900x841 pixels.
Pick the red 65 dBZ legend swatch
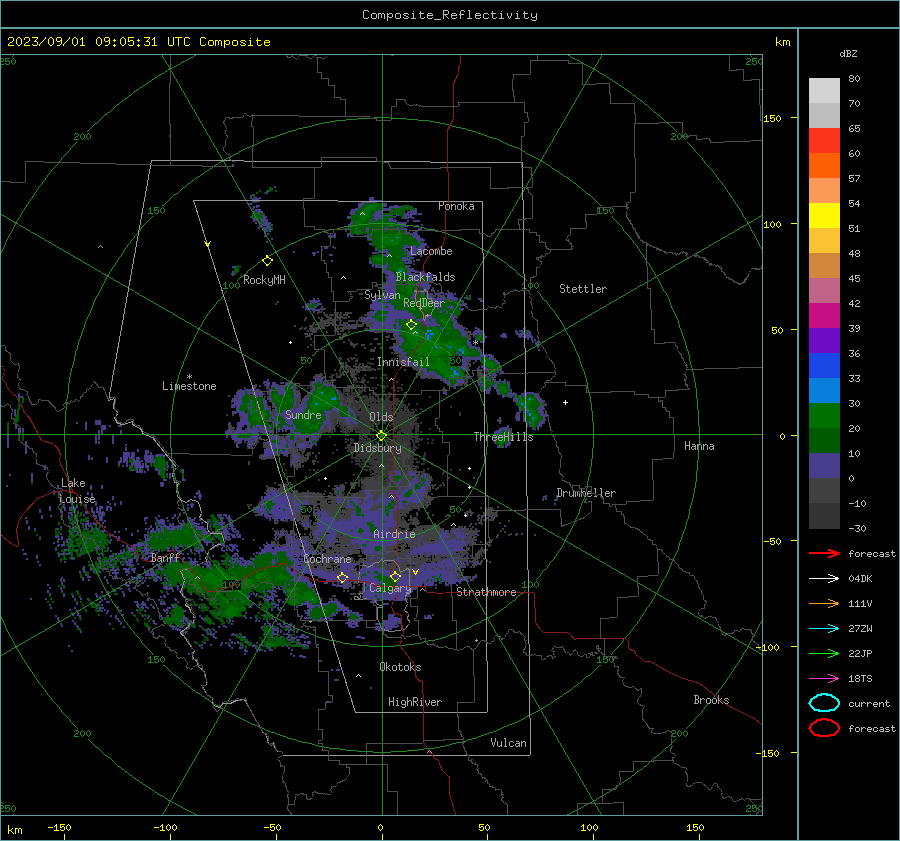coord(824,140)
